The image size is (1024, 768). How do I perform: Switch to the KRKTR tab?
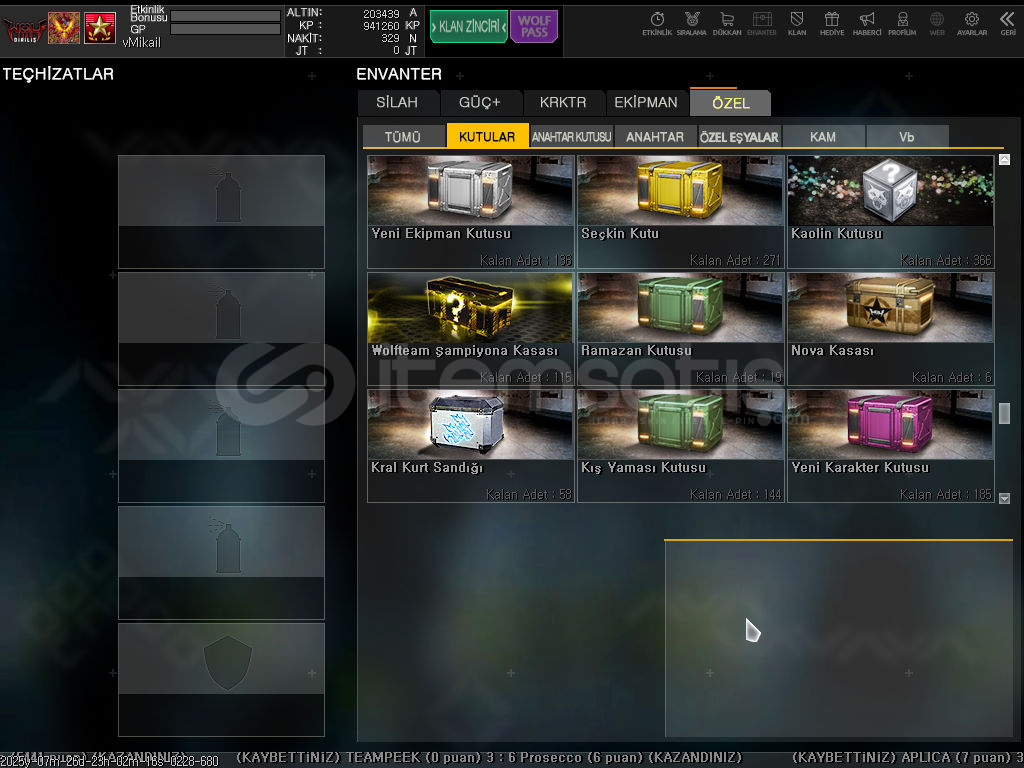pos(563,103)
